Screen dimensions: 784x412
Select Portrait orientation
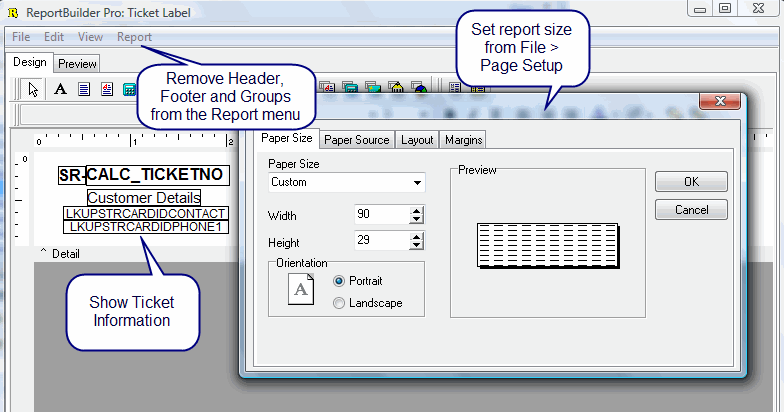[338, 281]
